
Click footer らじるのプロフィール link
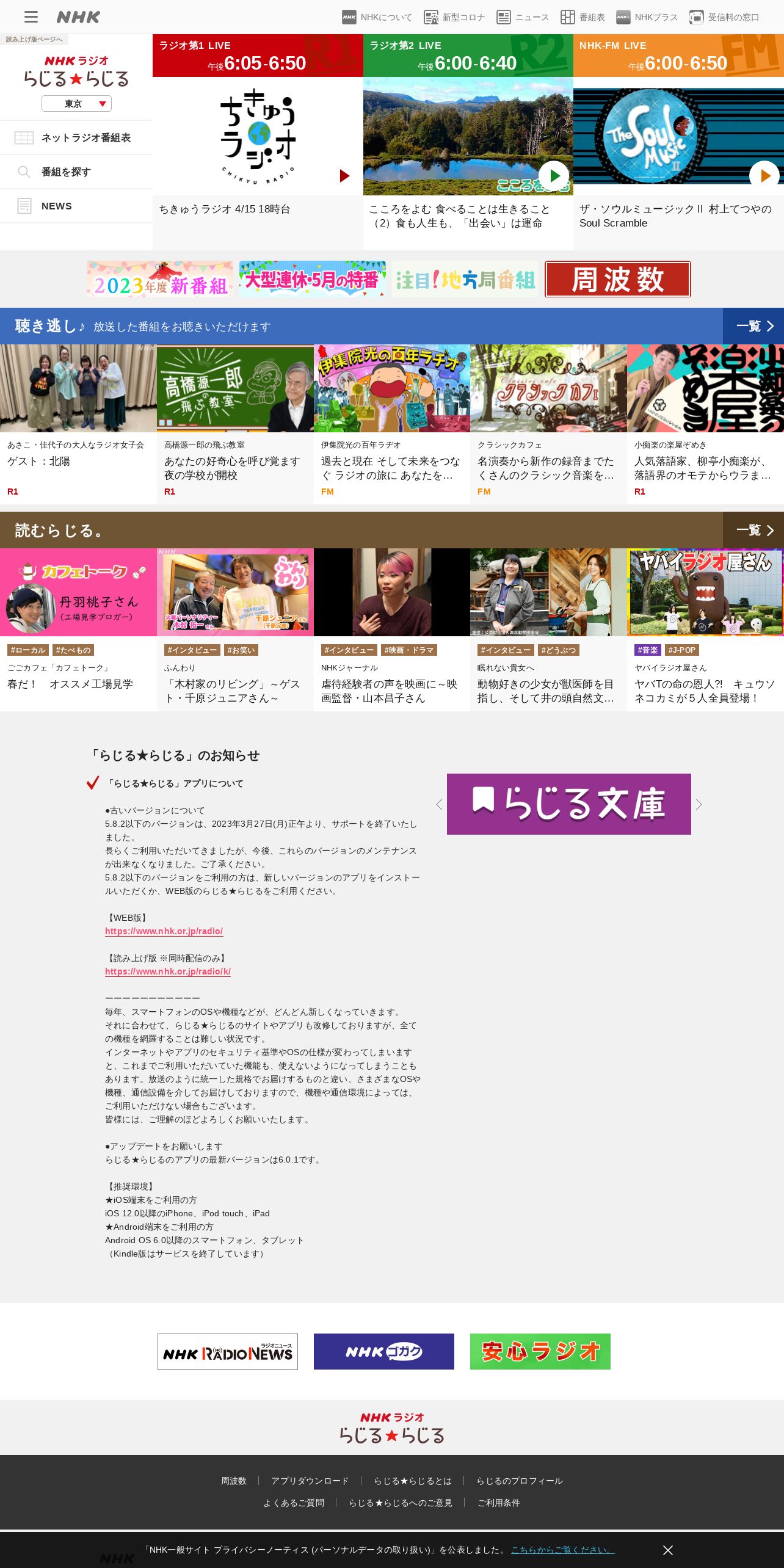pyautogui.click(x=520, y=1481)
